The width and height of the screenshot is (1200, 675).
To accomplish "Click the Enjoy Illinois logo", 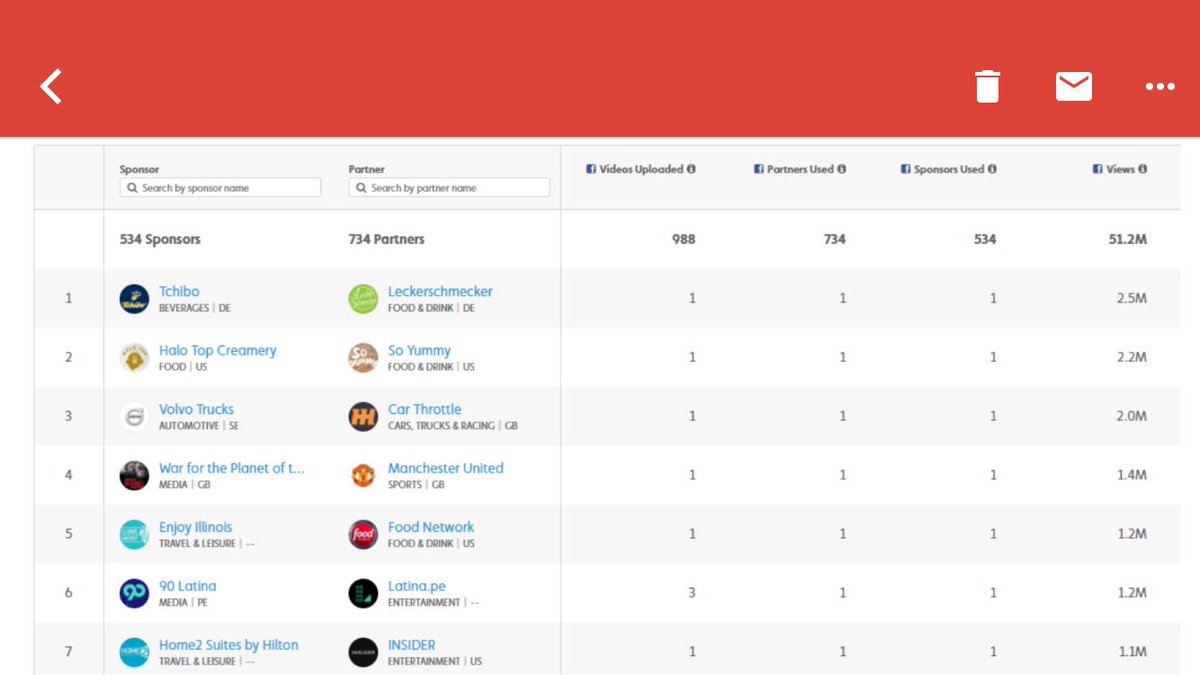I will pos(134,534).
